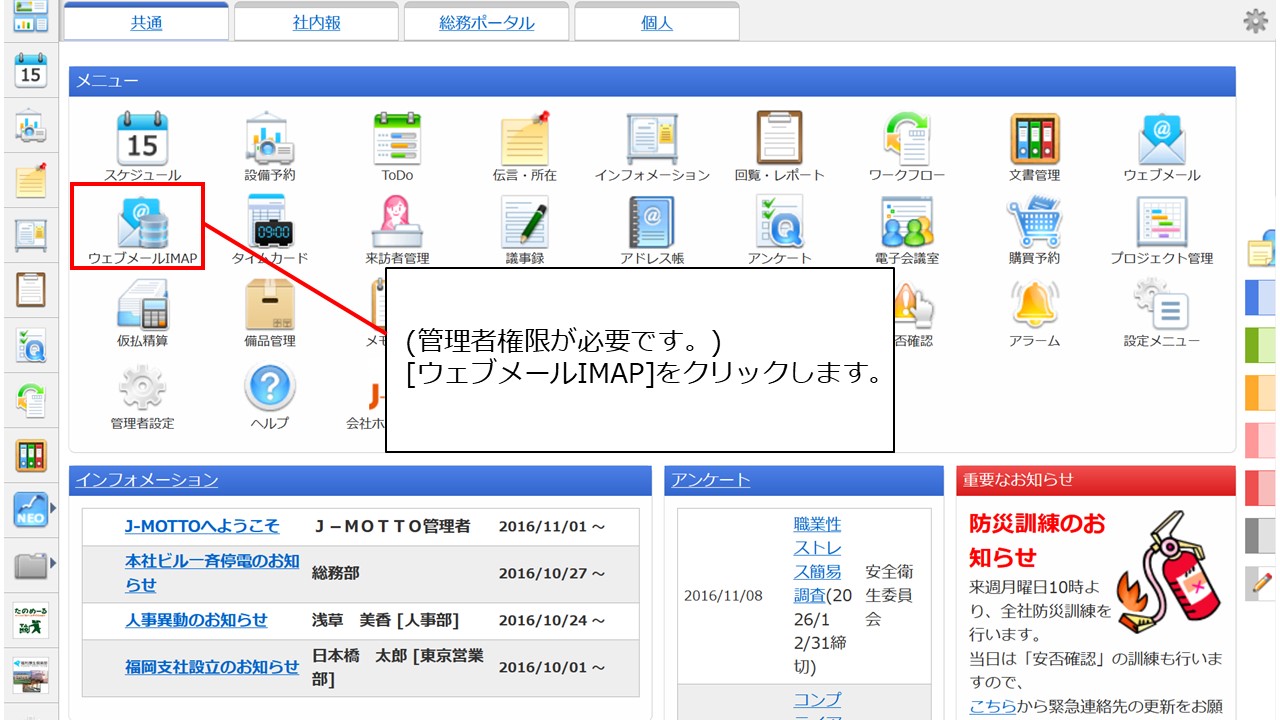Screen dimensions: 1280x720
Task: Switch to the 社内報 tab
Action: click(315, 23)
